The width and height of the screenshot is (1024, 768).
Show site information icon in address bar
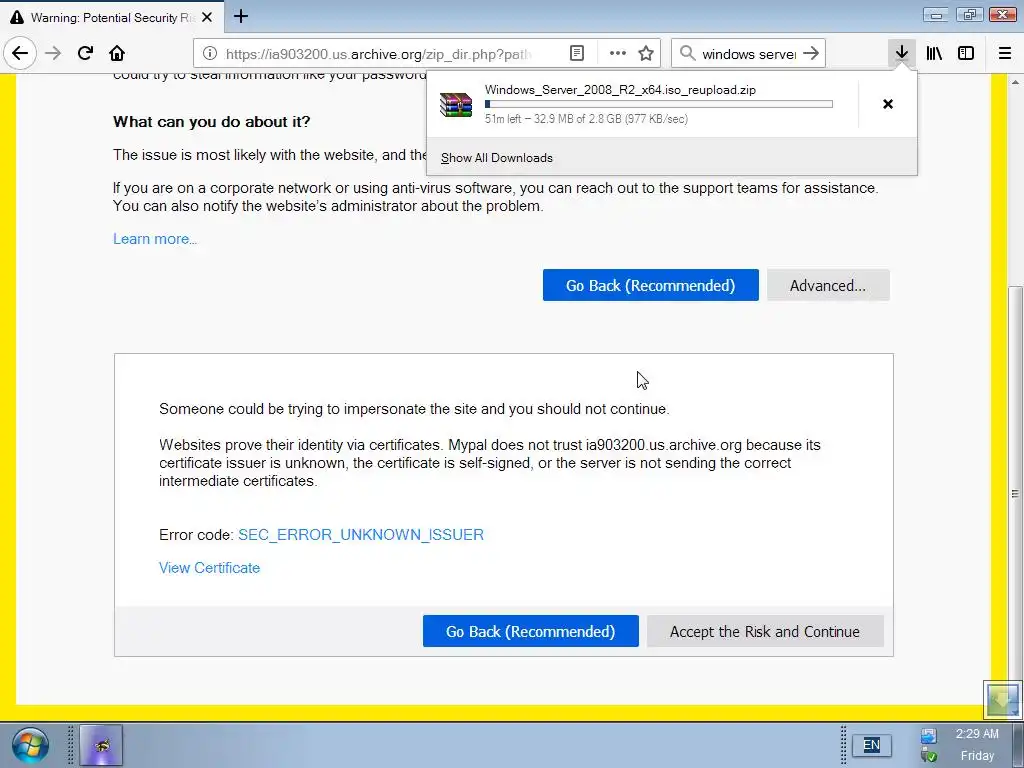click(x=209, y=54)
